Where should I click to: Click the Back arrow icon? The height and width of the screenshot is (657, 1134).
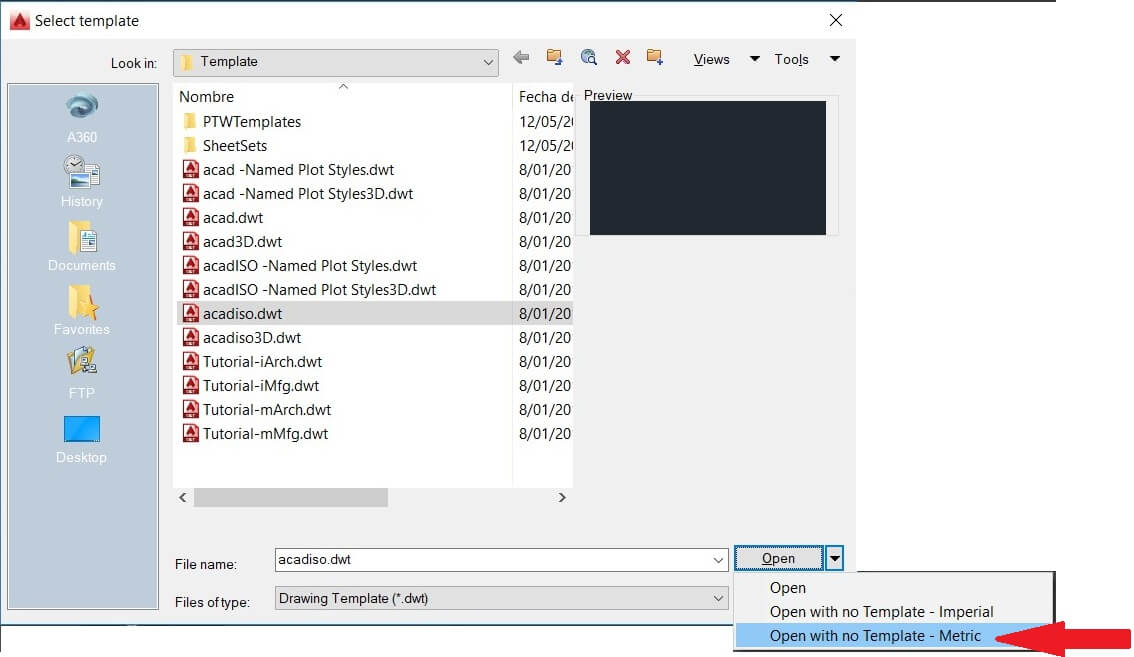click(x=521, y=58)
